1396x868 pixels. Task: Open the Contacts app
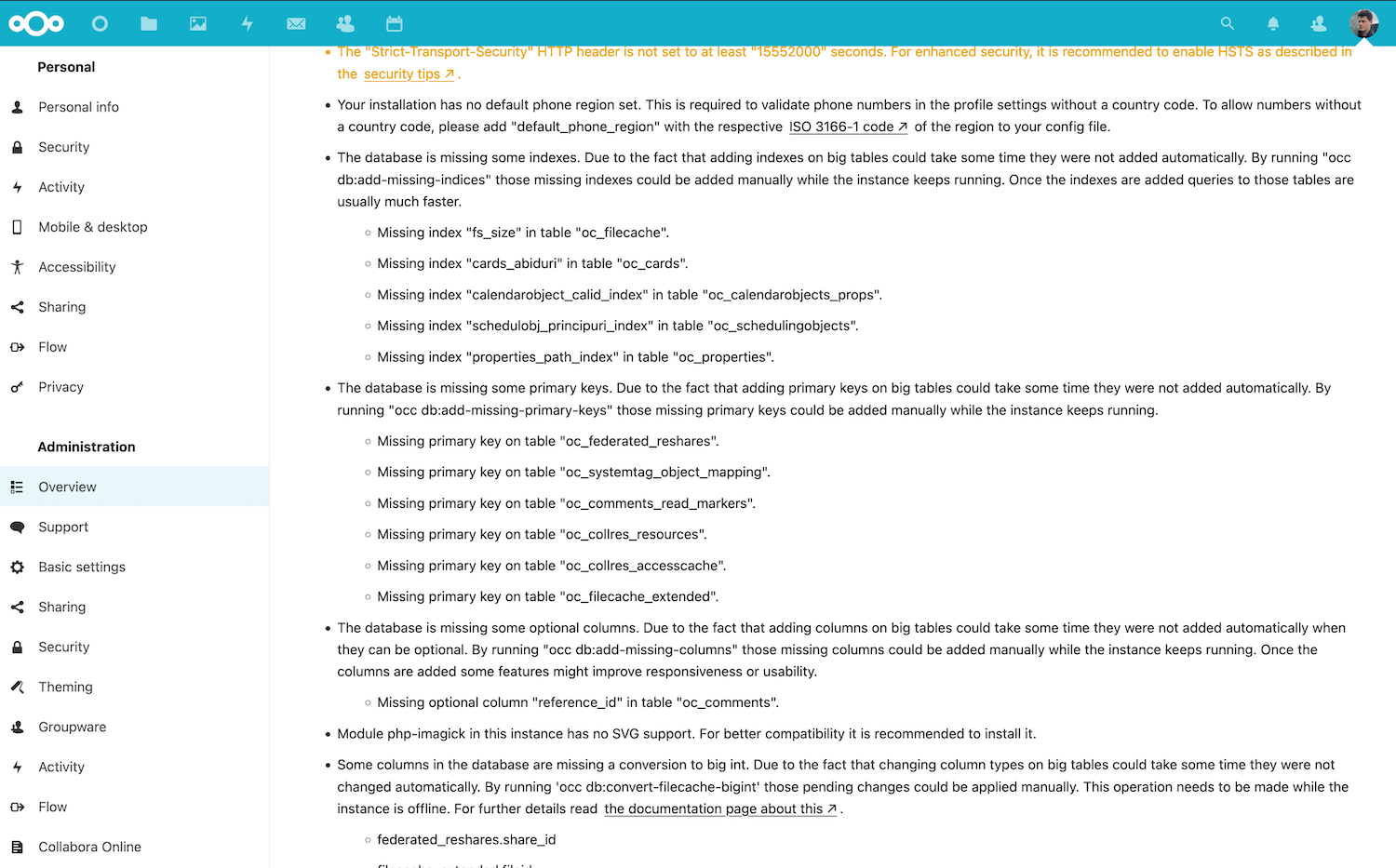click(x=345, y=23)
